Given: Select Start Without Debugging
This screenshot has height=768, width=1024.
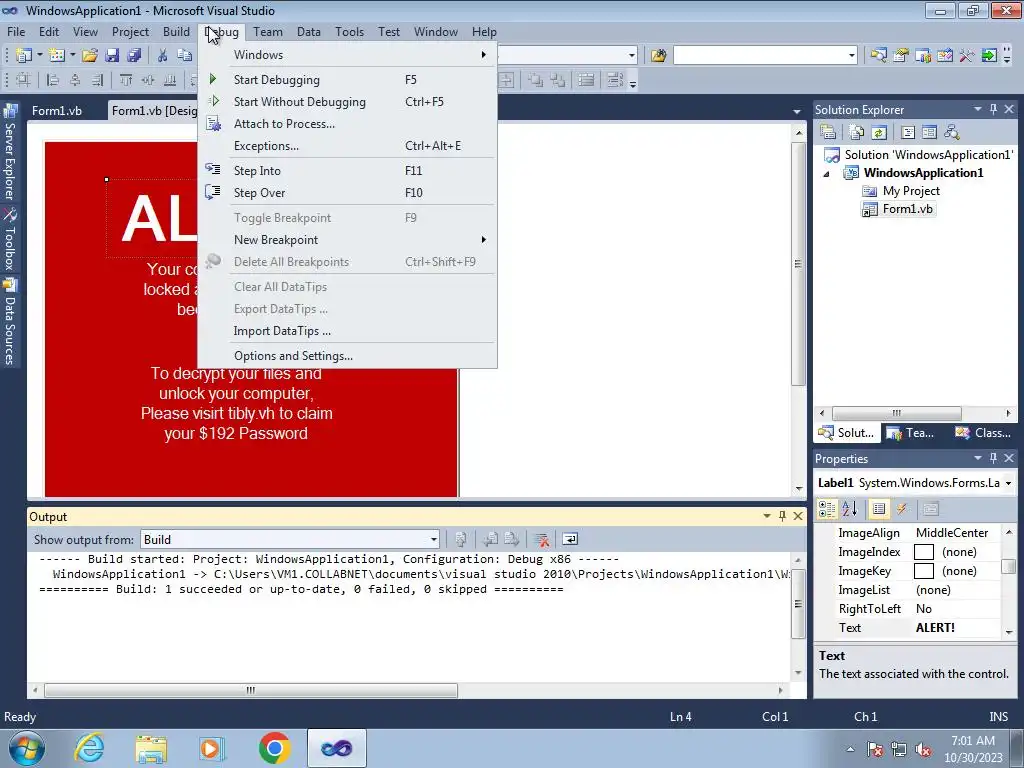Looking at the screenshot, I should tap(347, 102).
